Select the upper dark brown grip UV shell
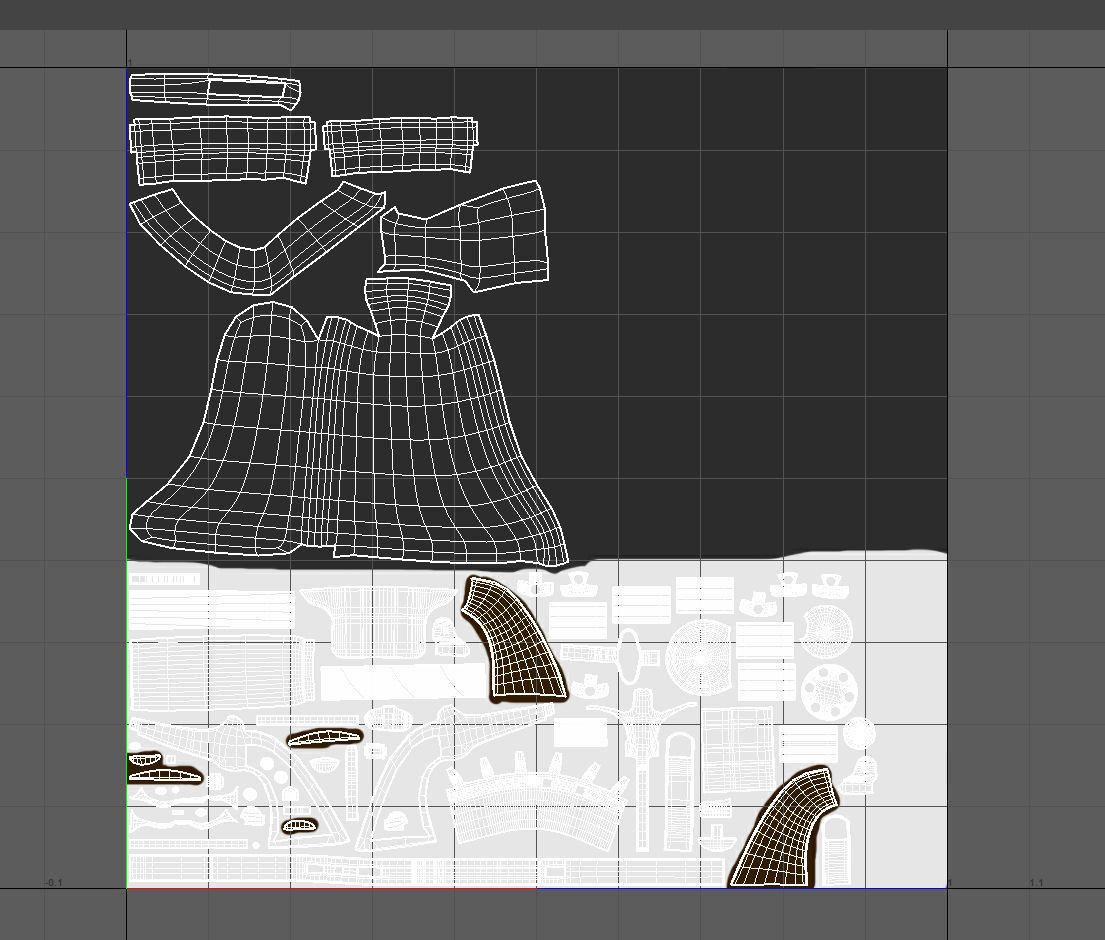 point(513,639)
